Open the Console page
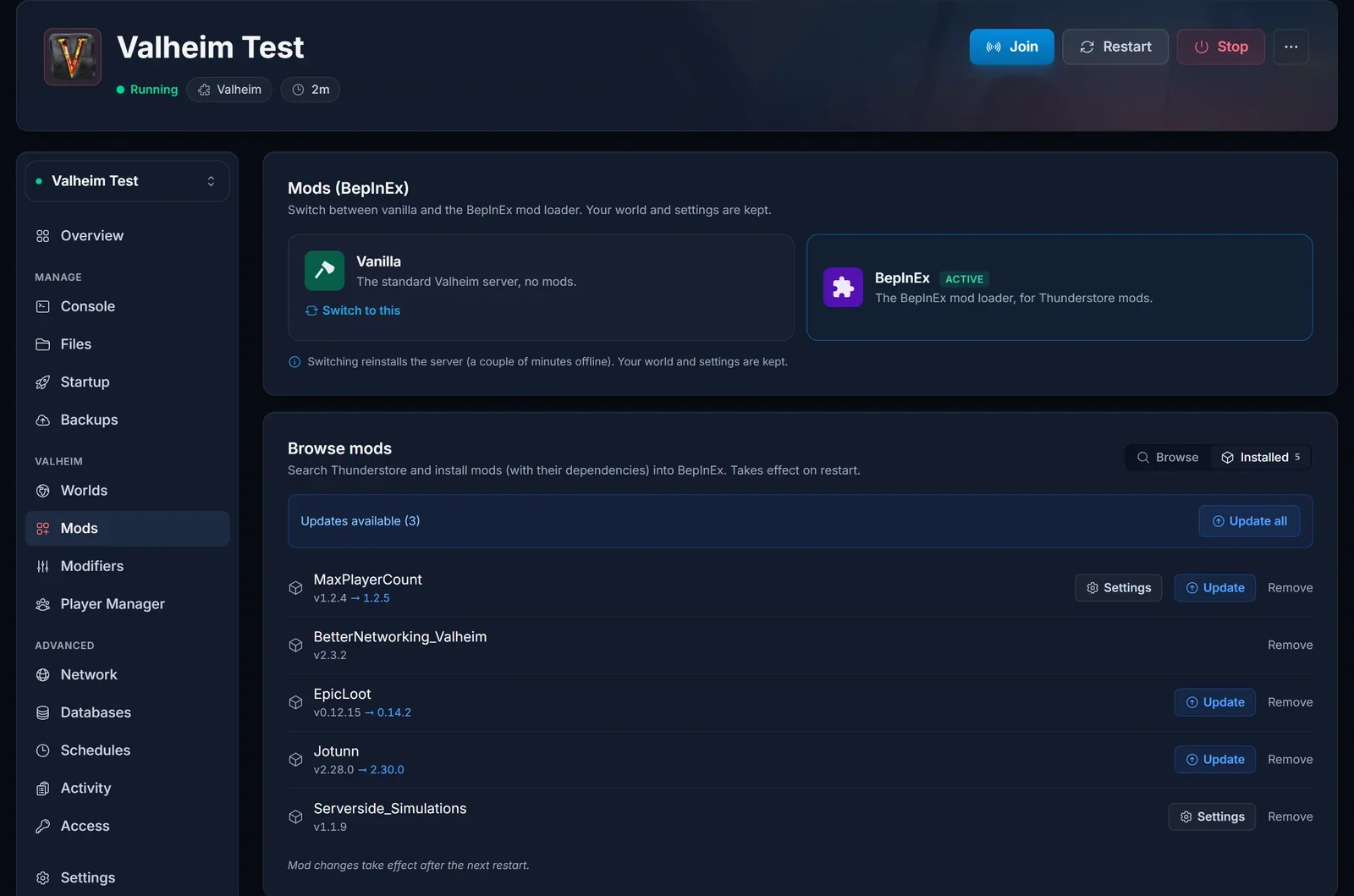1354x896 pixels. coord(127,306)
